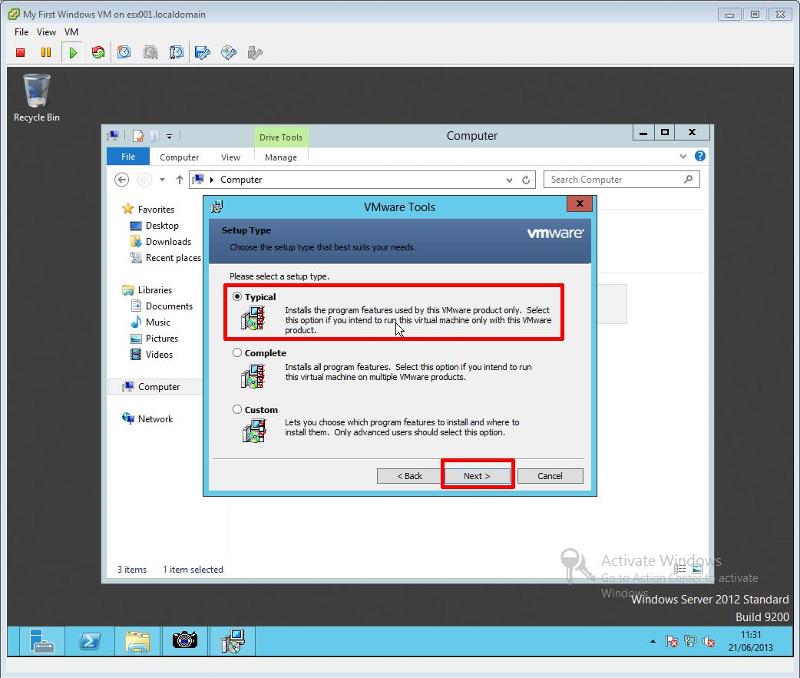Switch to the Explorer View tab
Screen dimensions: 800x678
pyautogui.click(x=230, y=157)
